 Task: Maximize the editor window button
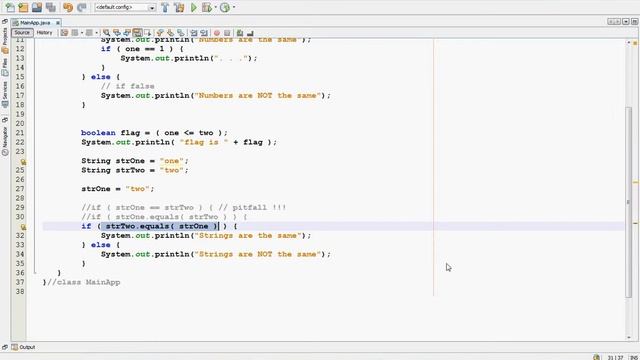pyautogui.click(x=634, y=22)
